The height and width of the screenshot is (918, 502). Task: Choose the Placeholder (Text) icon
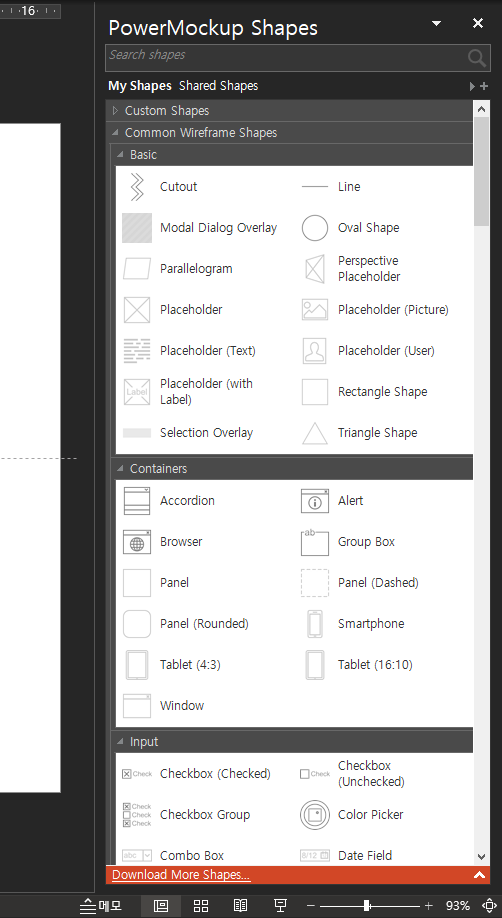pyautogui.click(x=136, y=351)
